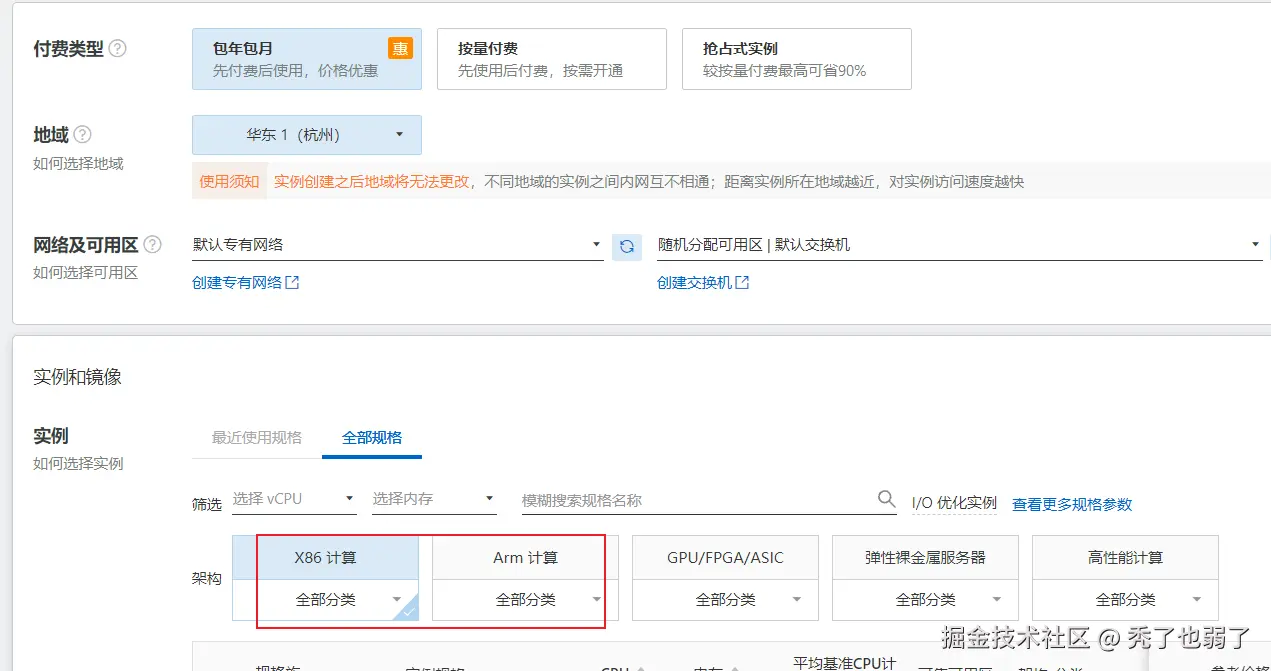Select the 按量付费 payment option

[551, 58]
